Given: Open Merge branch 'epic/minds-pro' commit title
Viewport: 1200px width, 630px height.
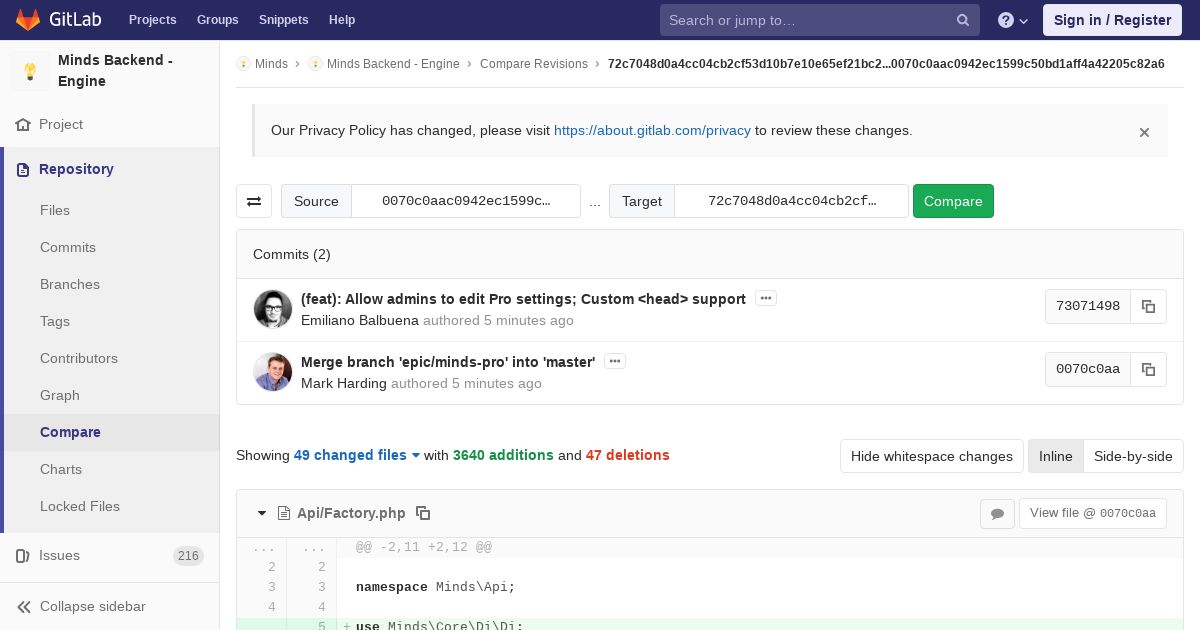Looking at the screenshot, I should click(x=448, y=362).
